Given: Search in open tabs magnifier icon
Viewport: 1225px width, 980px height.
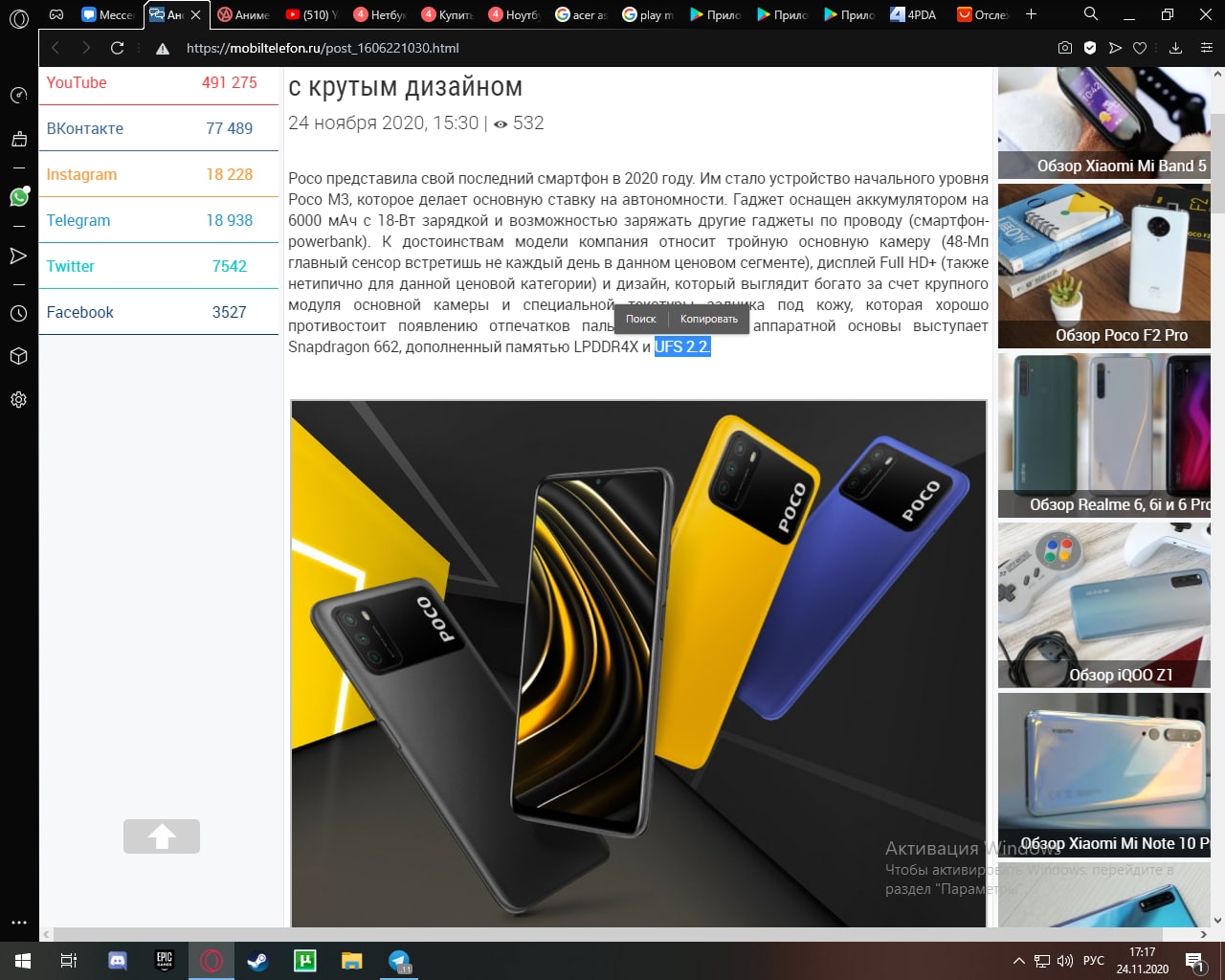Looking at the screenshot, I should tap(1091, 14).
